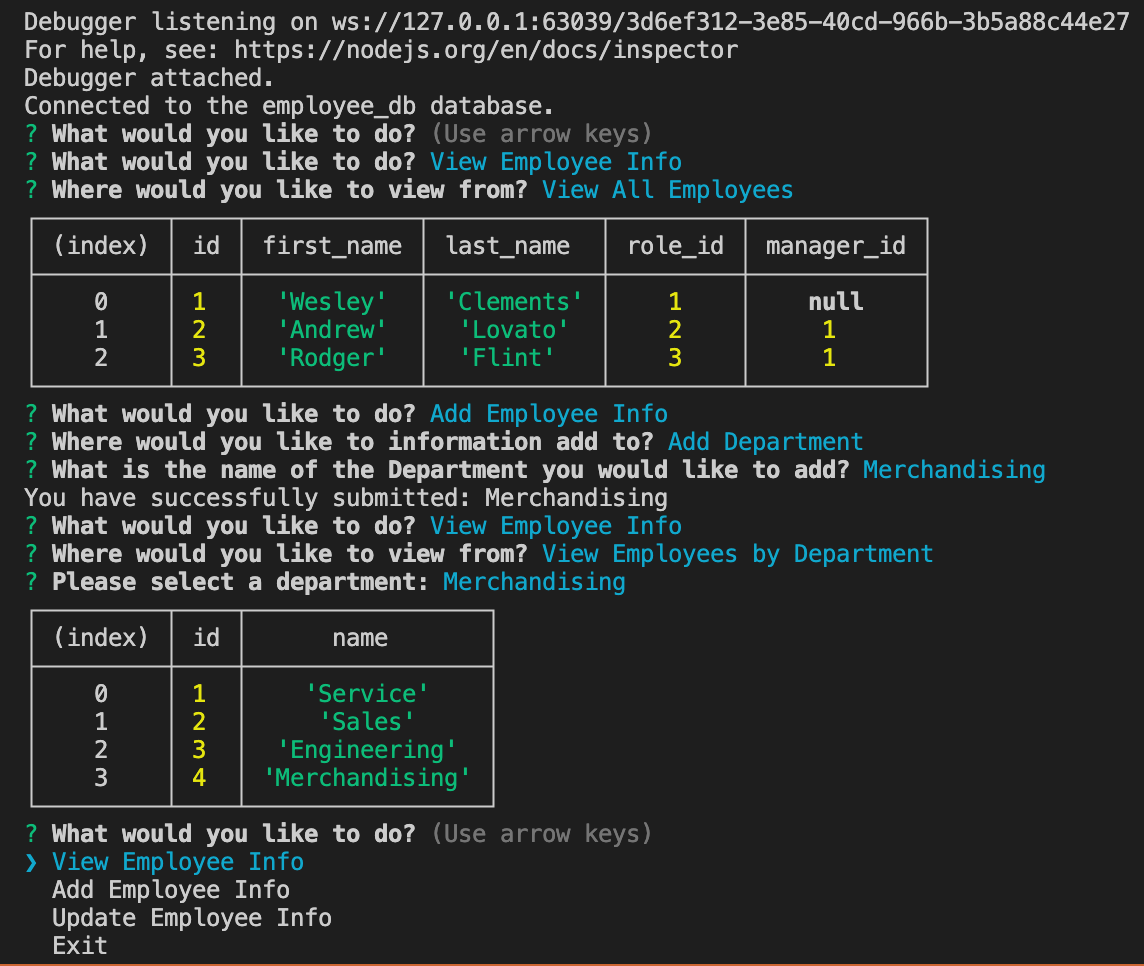
Task: Click Merchandising answer after 'Please select a department'
Action: coord(534,581)
